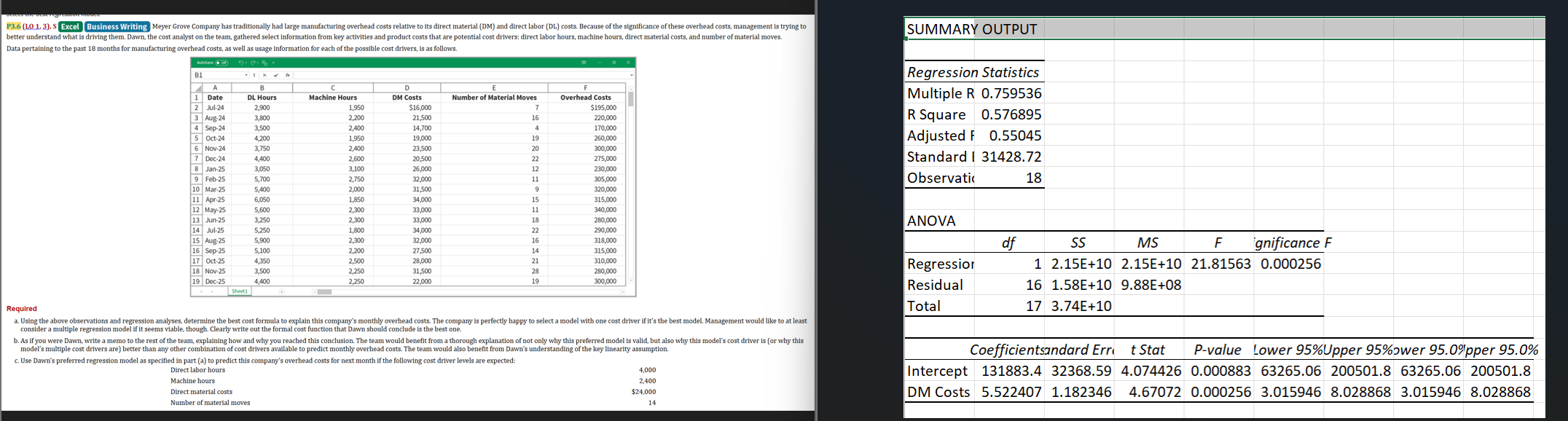Screen dimensions: 1568x421
Task: Click the LO 1 link
Action: pyautogui.click(x=34, y=26)
